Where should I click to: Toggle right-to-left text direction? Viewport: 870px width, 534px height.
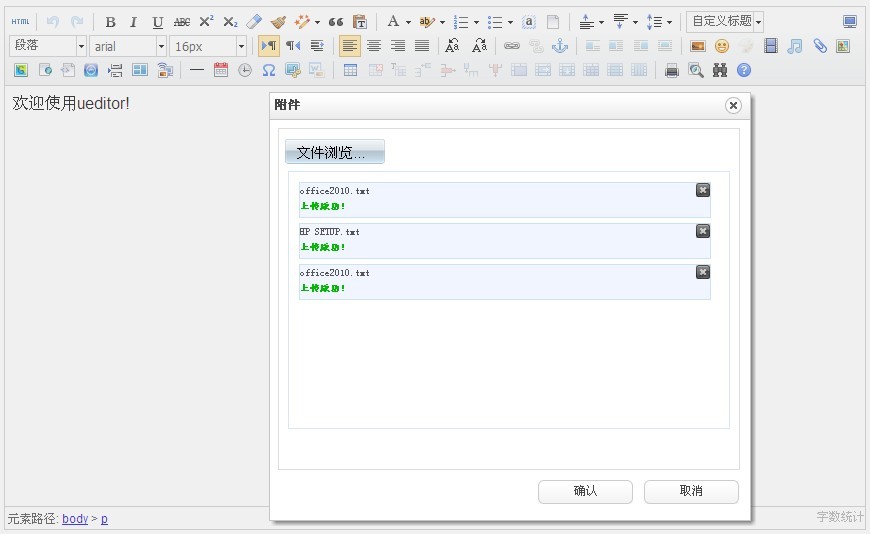coord(293,46)
